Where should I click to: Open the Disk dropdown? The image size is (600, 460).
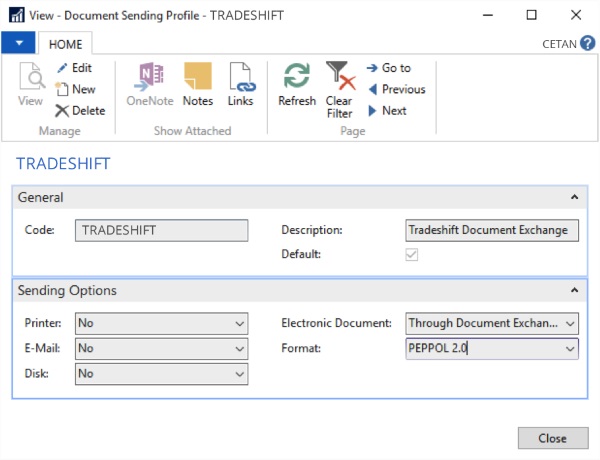(x=240, y=374)
